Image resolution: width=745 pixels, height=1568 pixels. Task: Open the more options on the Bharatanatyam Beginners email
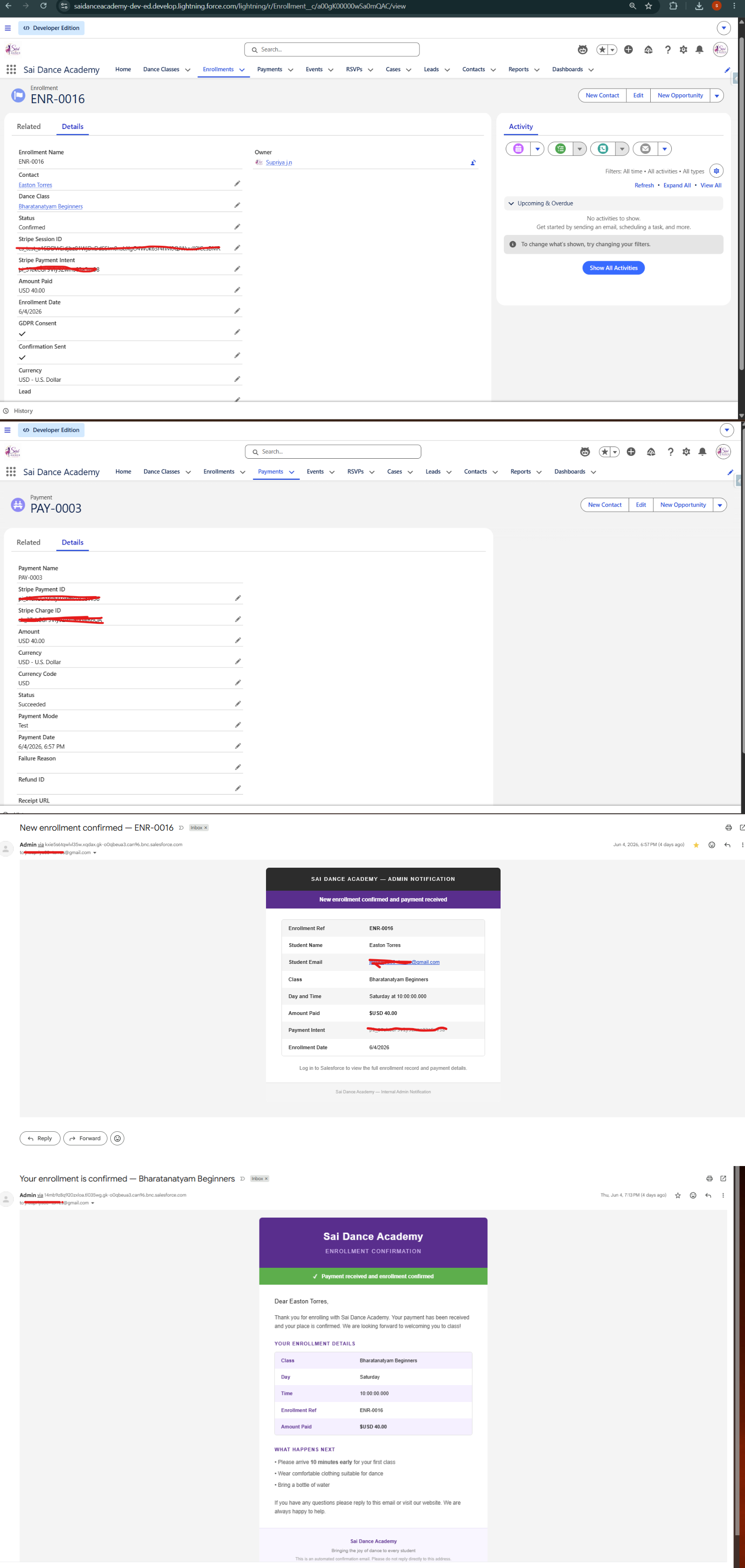pos(723,1195)
